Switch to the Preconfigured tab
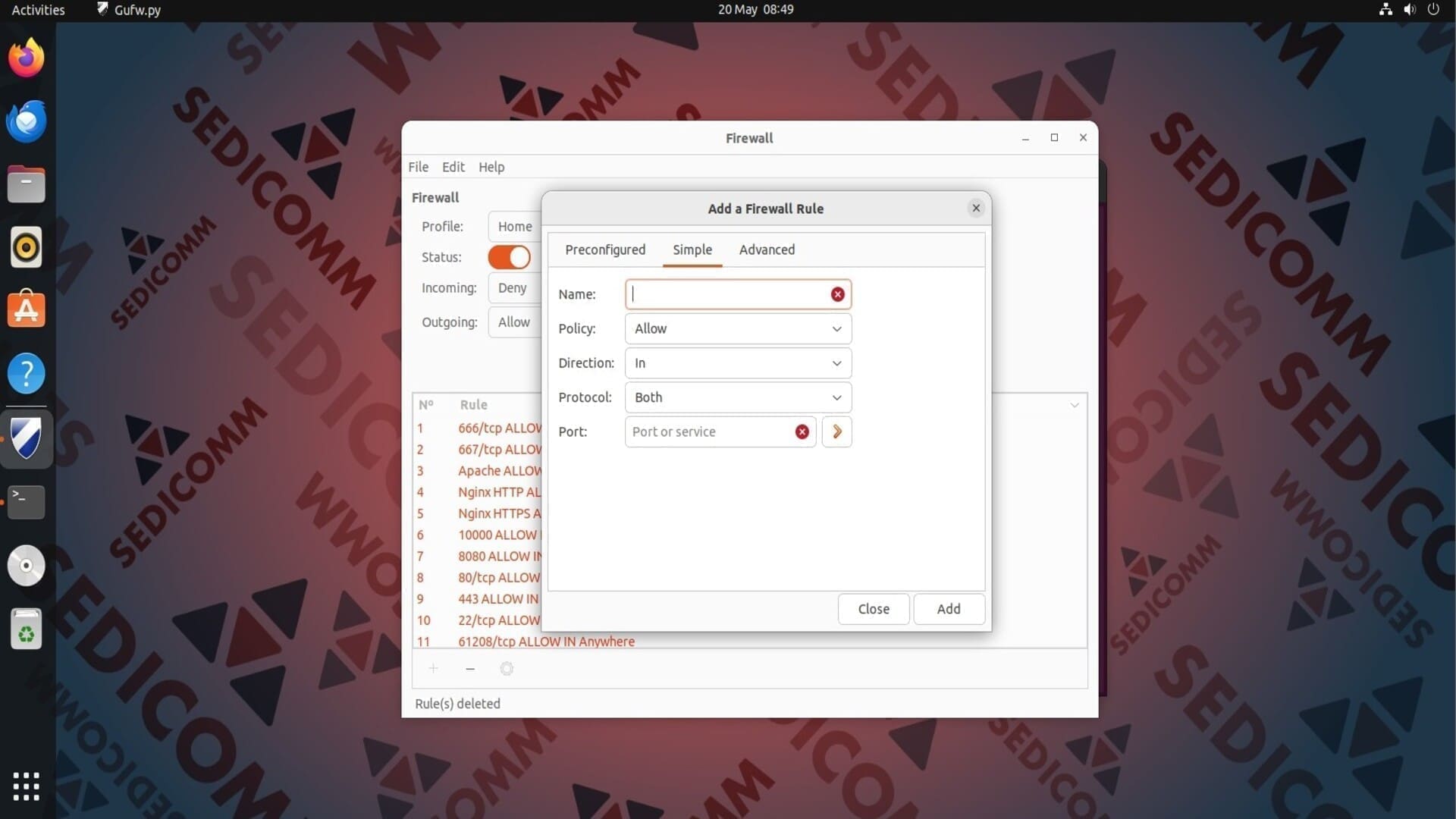The height and width of the screenshot is (819, 1456). 604,249
